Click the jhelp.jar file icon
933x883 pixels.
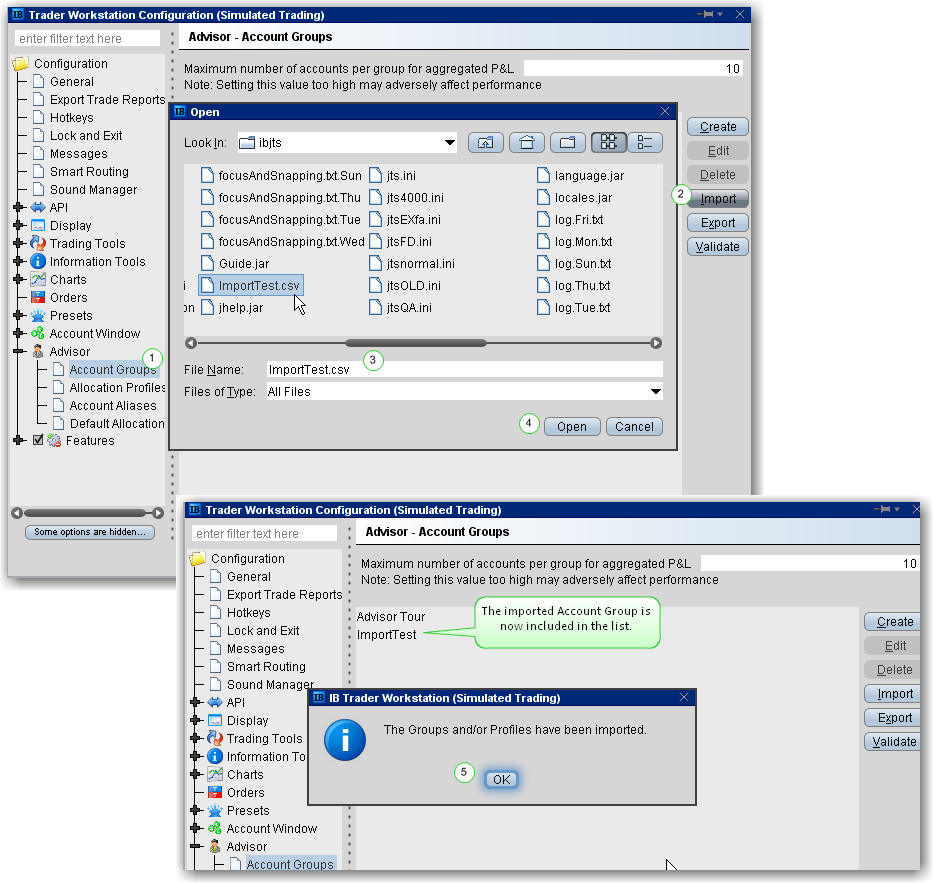coord(207,308)
